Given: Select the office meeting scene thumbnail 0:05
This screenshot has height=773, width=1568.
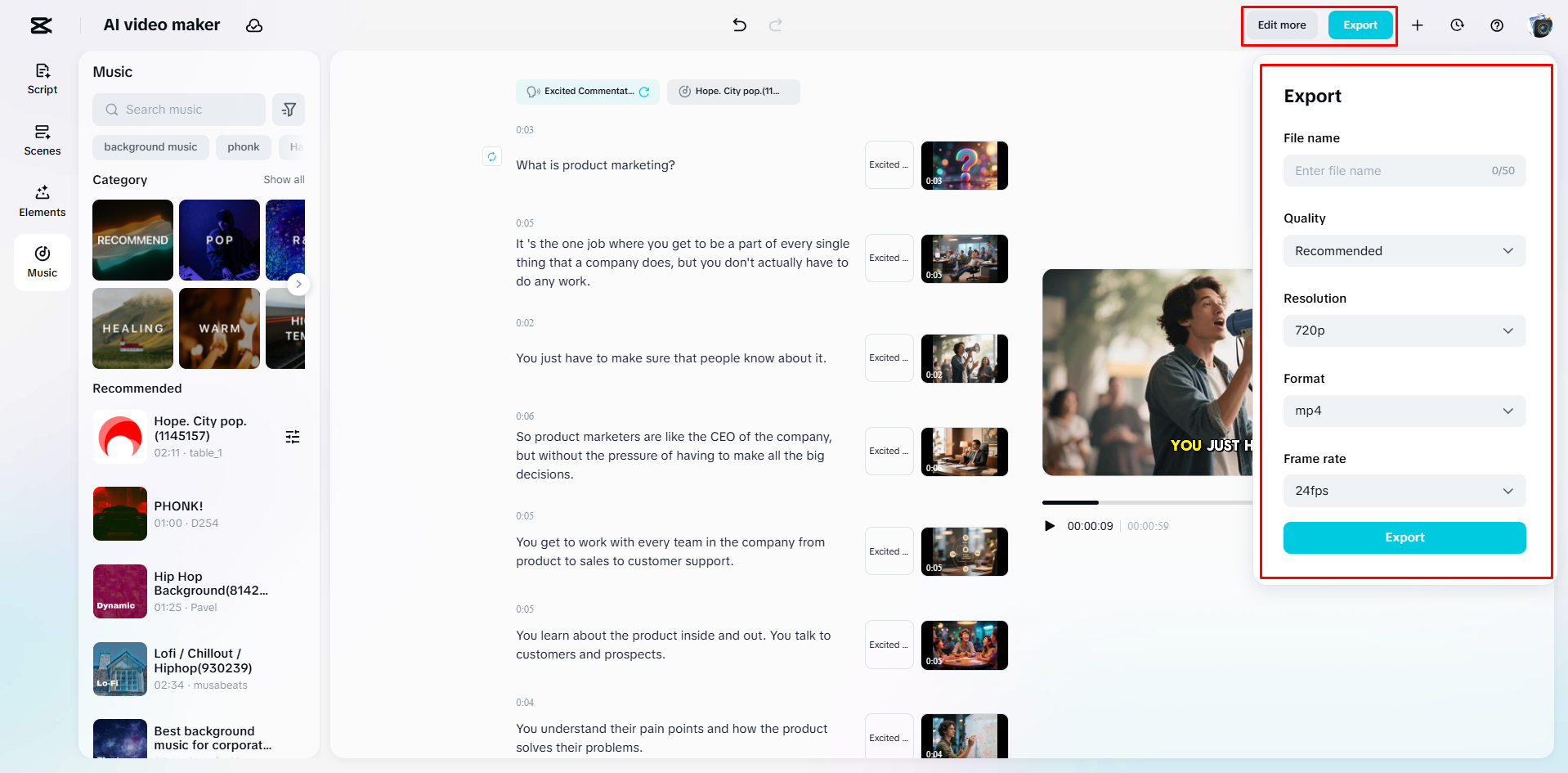Looking at the screenshot, I should point(965,258).
